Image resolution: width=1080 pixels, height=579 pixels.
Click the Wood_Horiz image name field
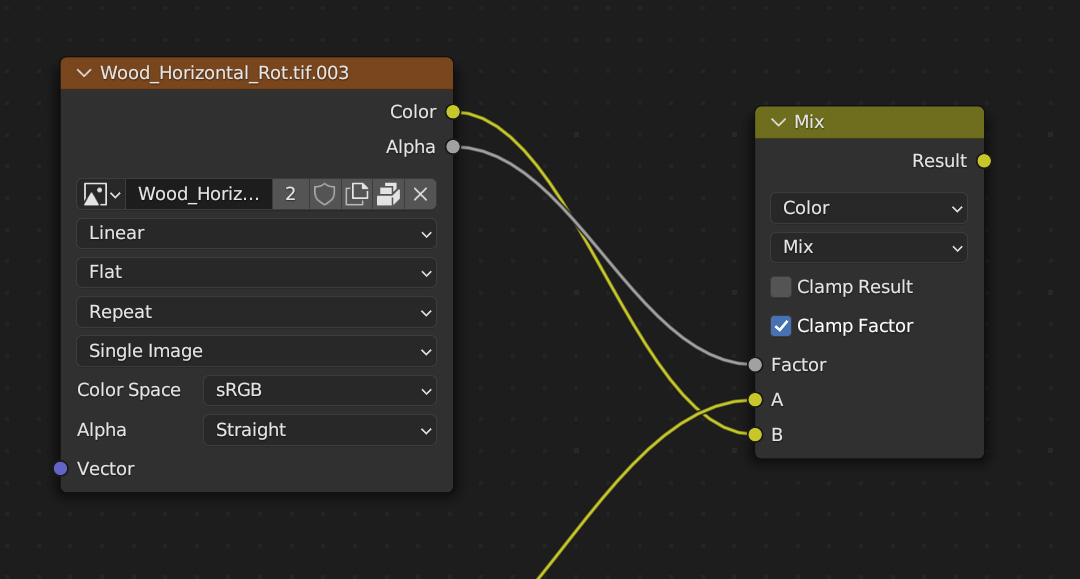pos(198,194)
